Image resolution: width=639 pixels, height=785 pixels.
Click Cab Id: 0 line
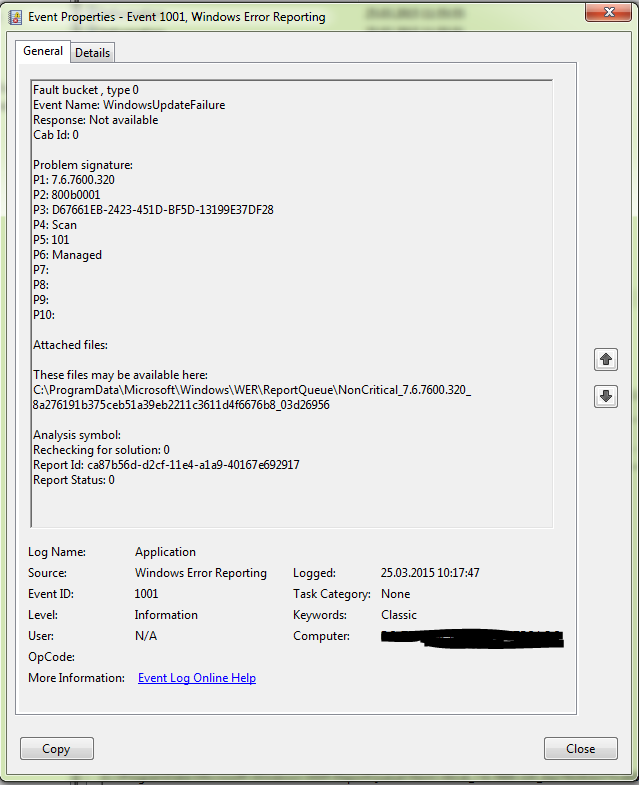(x=56, y=135)
